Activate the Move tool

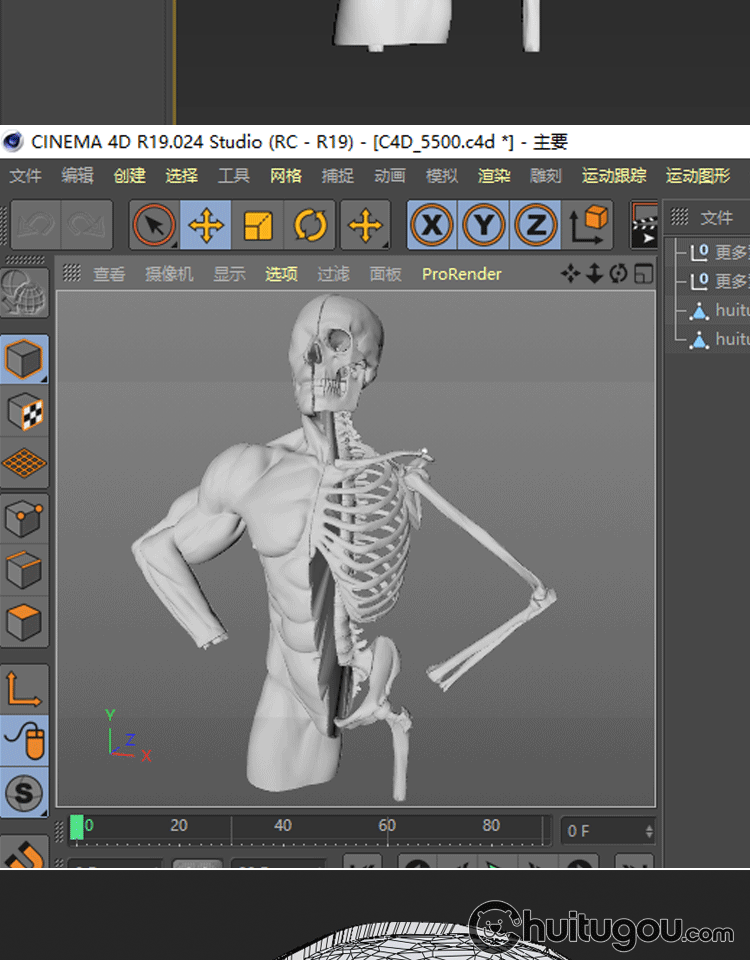[x=206, y=226]
